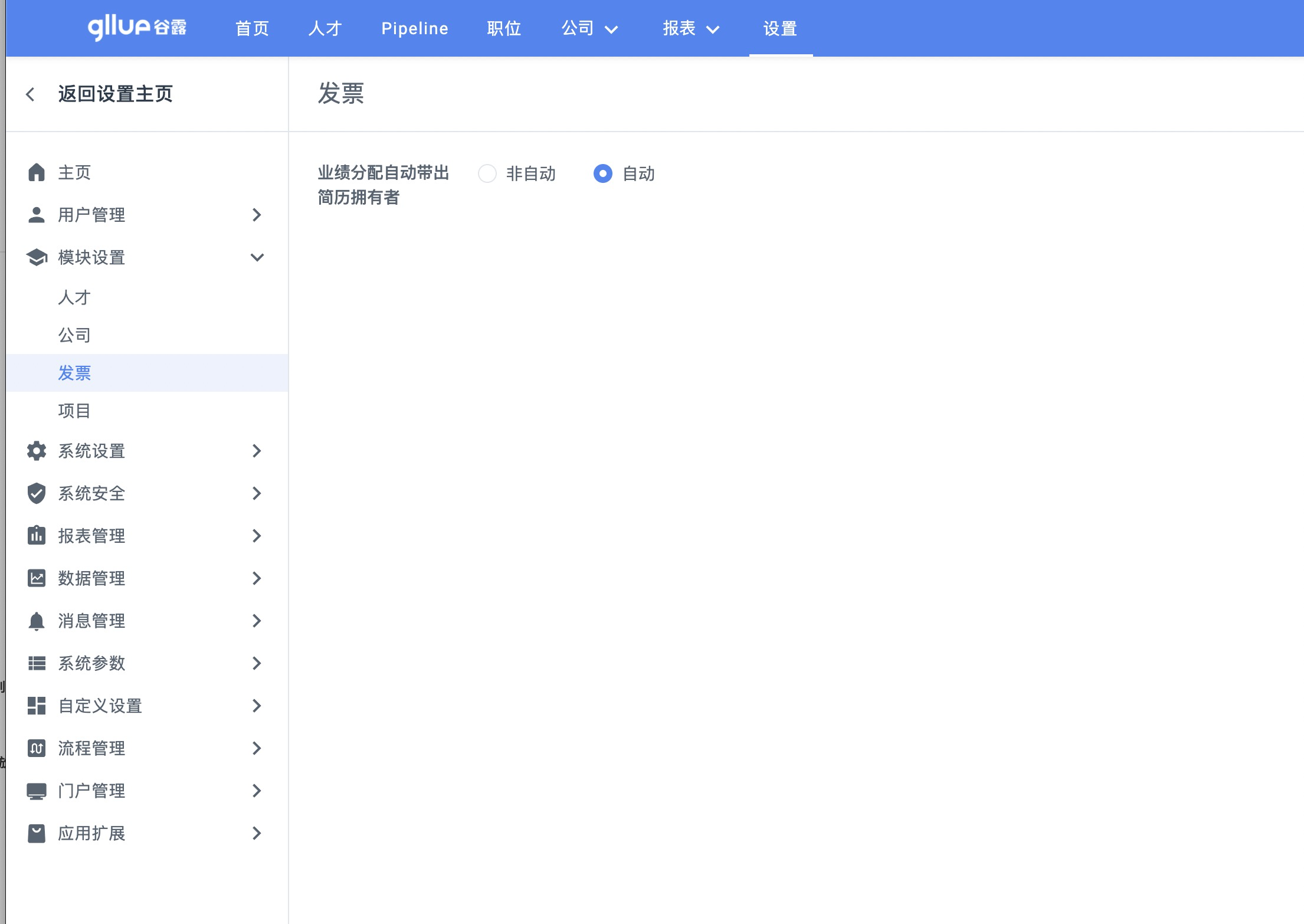Click the gllue 谷露 logo

(137, 28)
